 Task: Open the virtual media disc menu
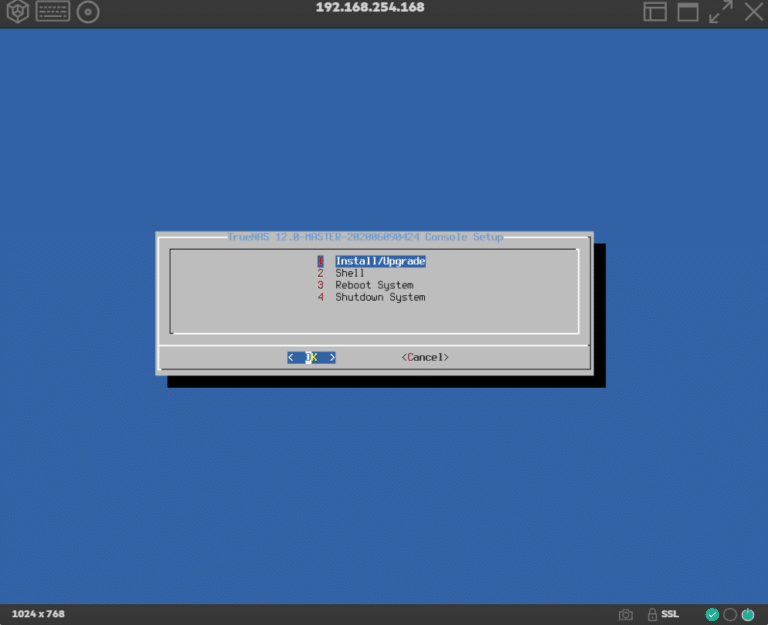[88, 12]
